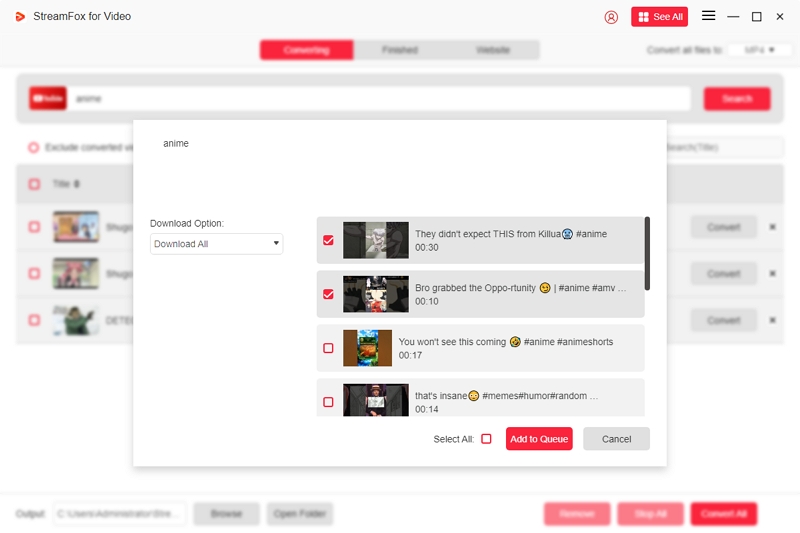Uncheck 'Bro grabbed the Oppo-rtunity' video
Screen dimensions: 800x533
coord(328,294)
